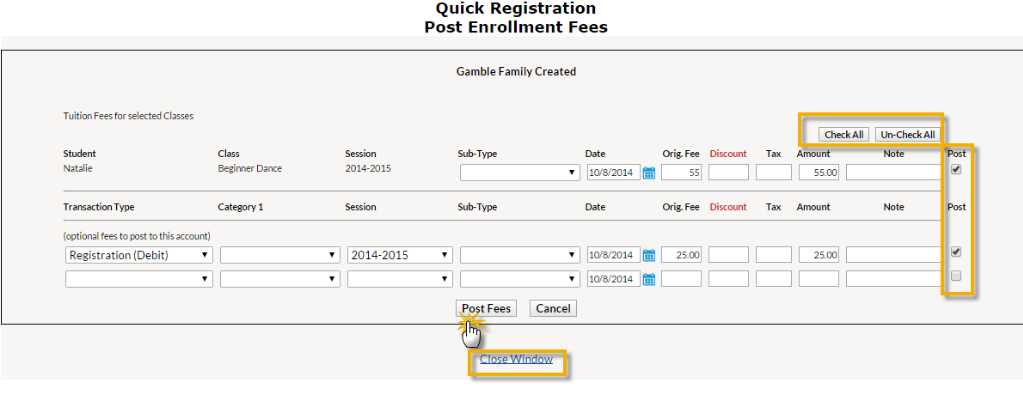Uncheck Post box for Registration fee
1023x419 pixels.
click(956, 251)
